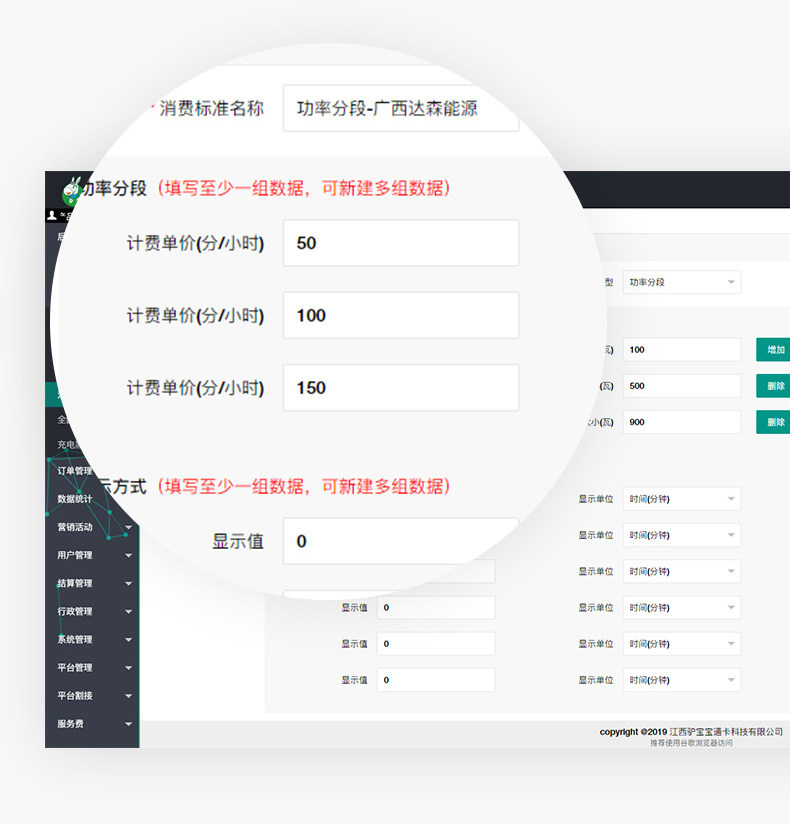Click the 推荐使用谷歌浏览器访问 footer note
This screenshot has width=790, height=824.
pyautogui.click(x=691, y=743)
